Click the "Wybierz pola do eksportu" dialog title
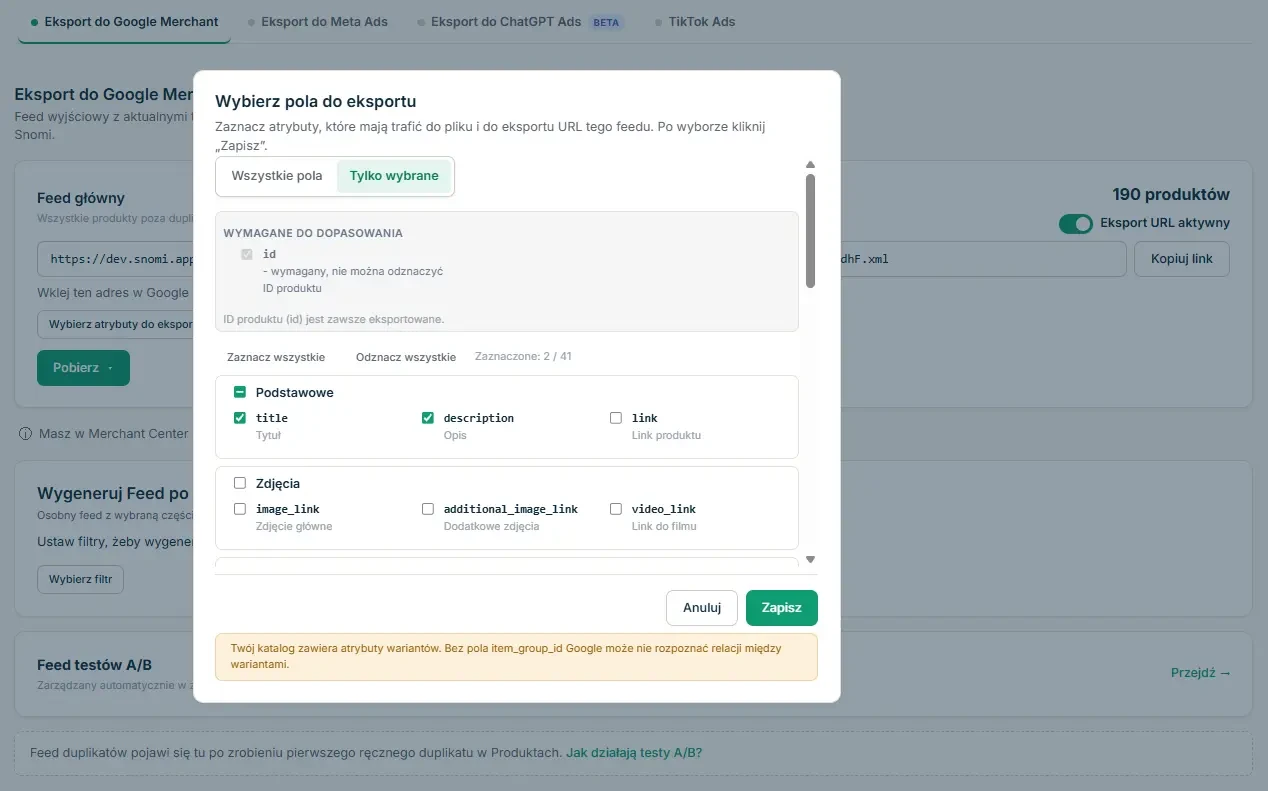The image size is (1268, 791). pos(316,101)
